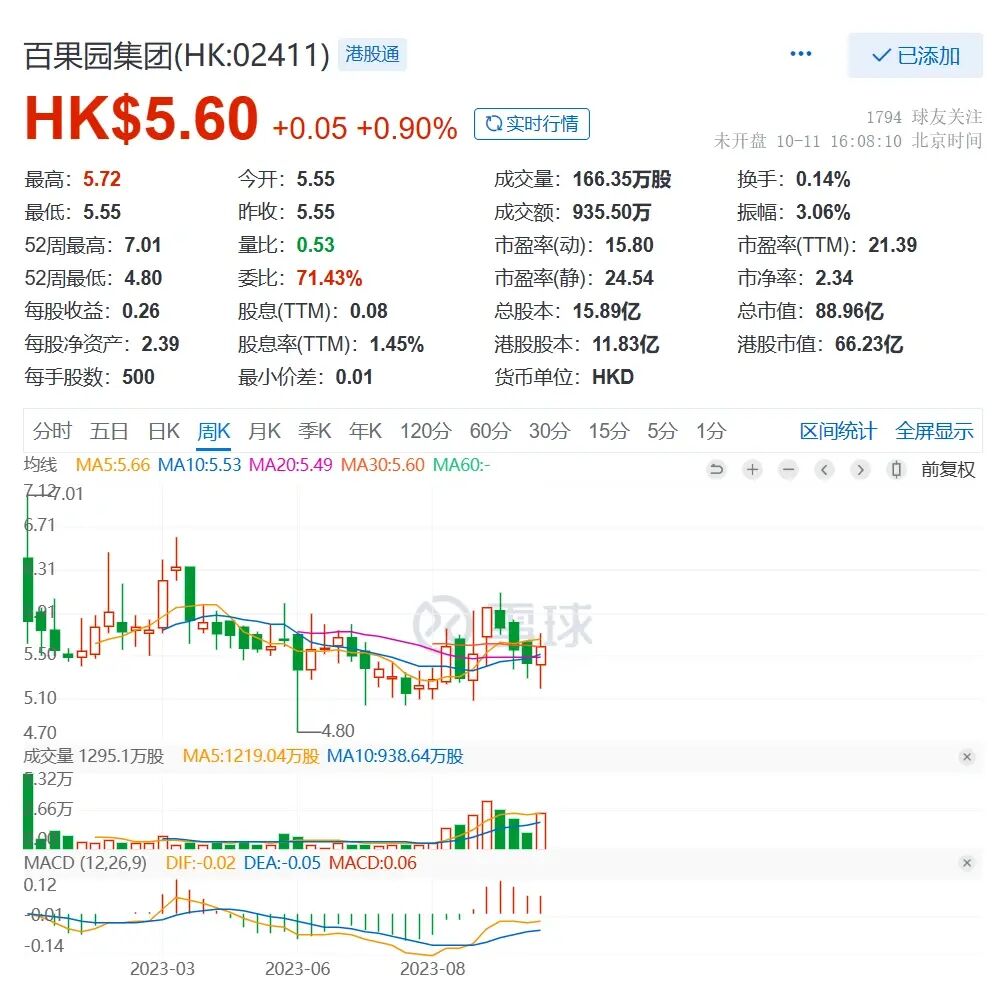Viewport: 1002px width, 985px height.
Task: Click the 总市值 value 88.96亿
Action: (849, 311)
